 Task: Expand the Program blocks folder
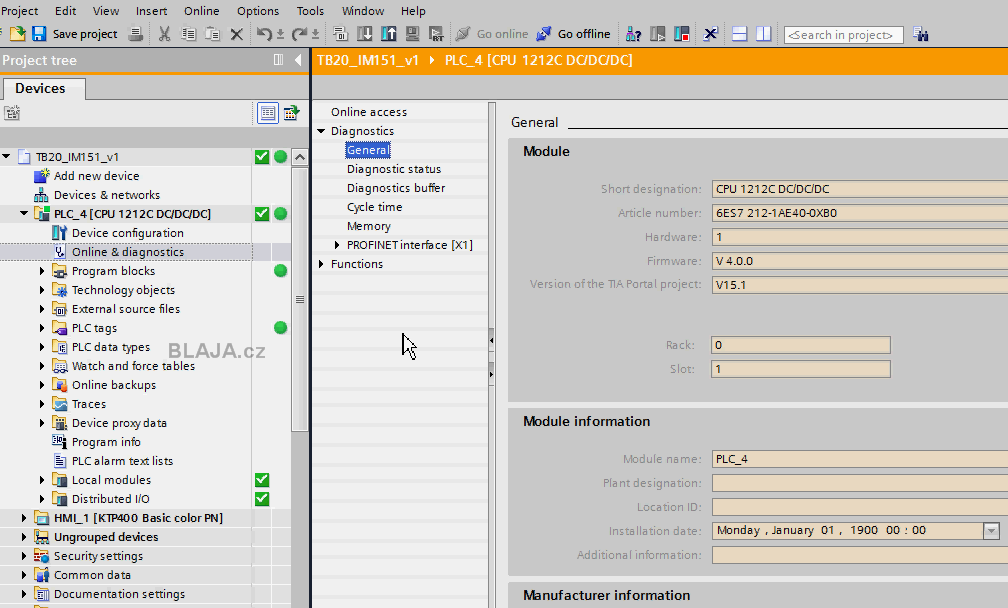42,271
